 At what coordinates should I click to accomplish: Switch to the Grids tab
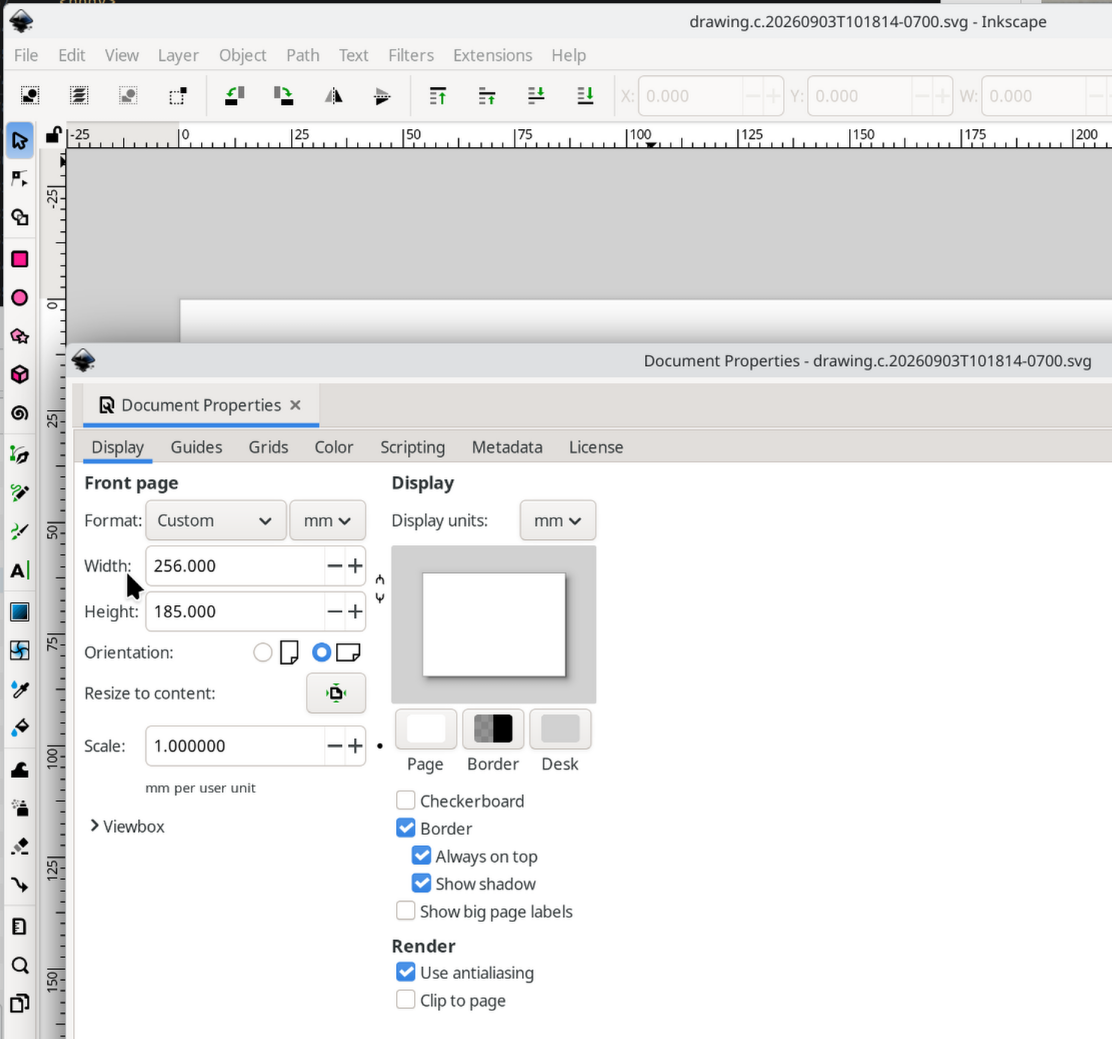click(268, 447)
